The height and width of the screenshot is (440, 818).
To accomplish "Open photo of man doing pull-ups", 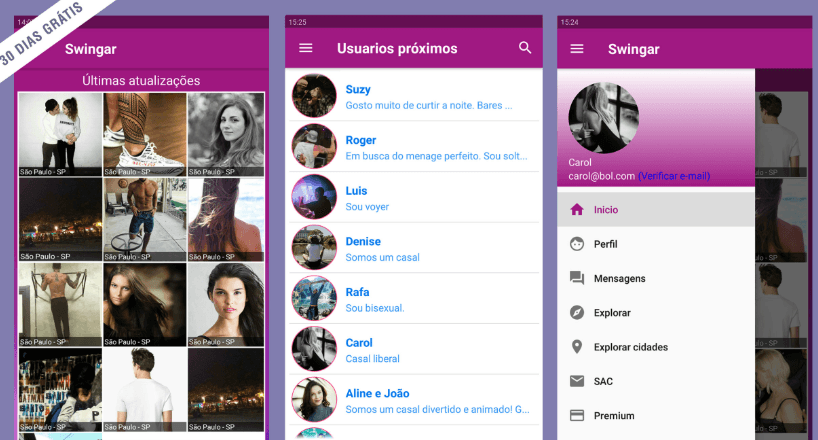I will click(x=61, y=304).
